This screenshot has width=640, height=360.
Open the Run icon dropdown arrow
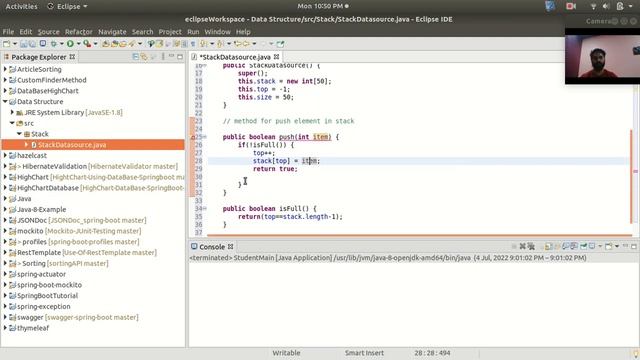[x=78, y=44]
